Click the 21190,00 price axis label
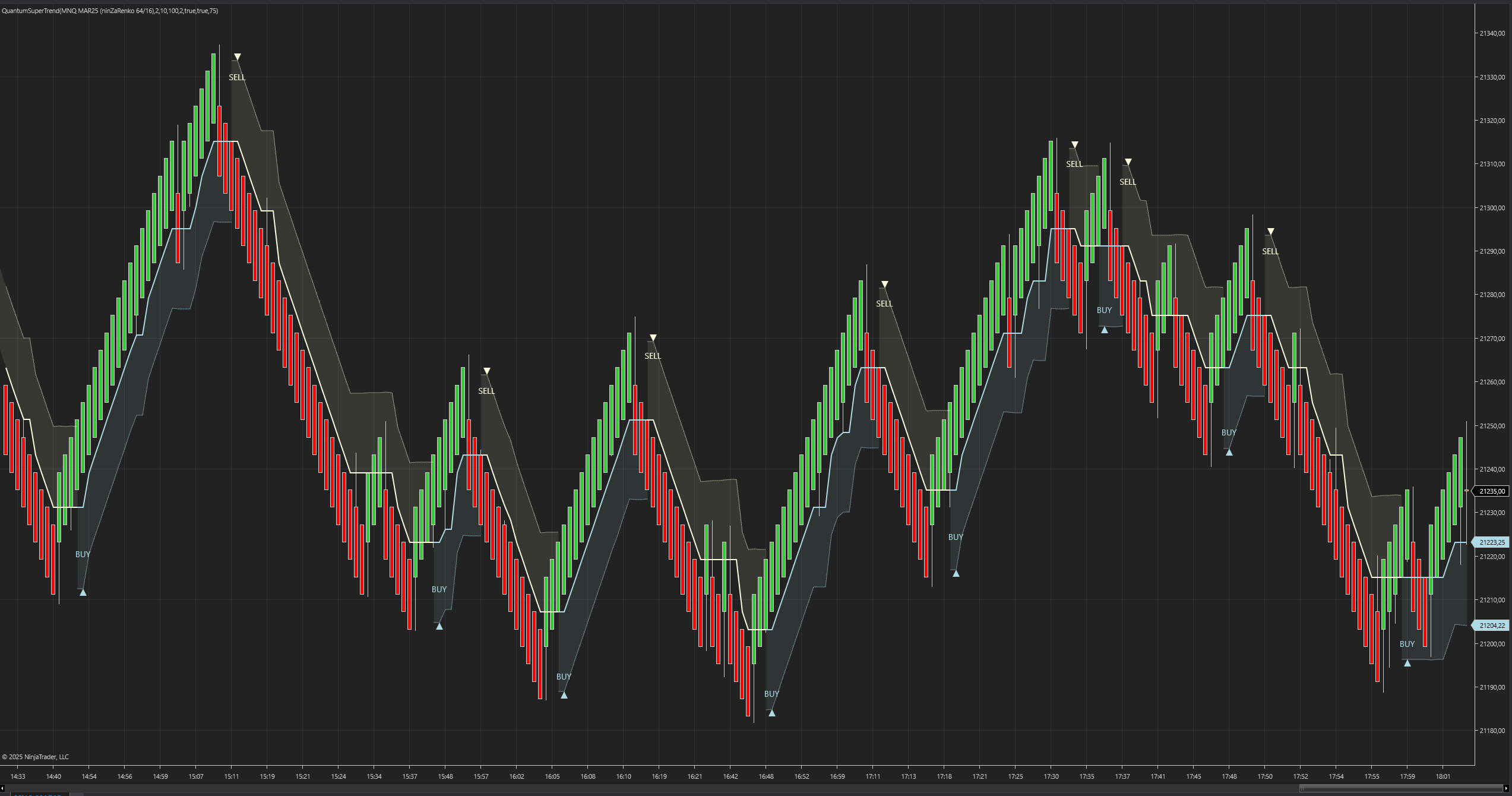 click(x=1492, y=687)
